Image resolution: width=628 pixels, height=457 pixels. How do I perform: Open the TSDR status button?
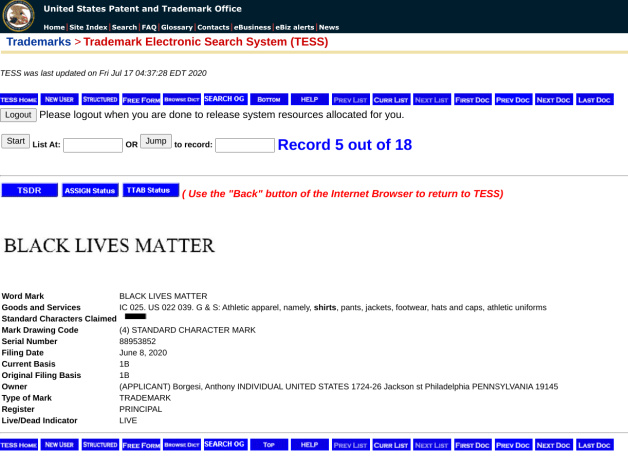coord(30,190)
